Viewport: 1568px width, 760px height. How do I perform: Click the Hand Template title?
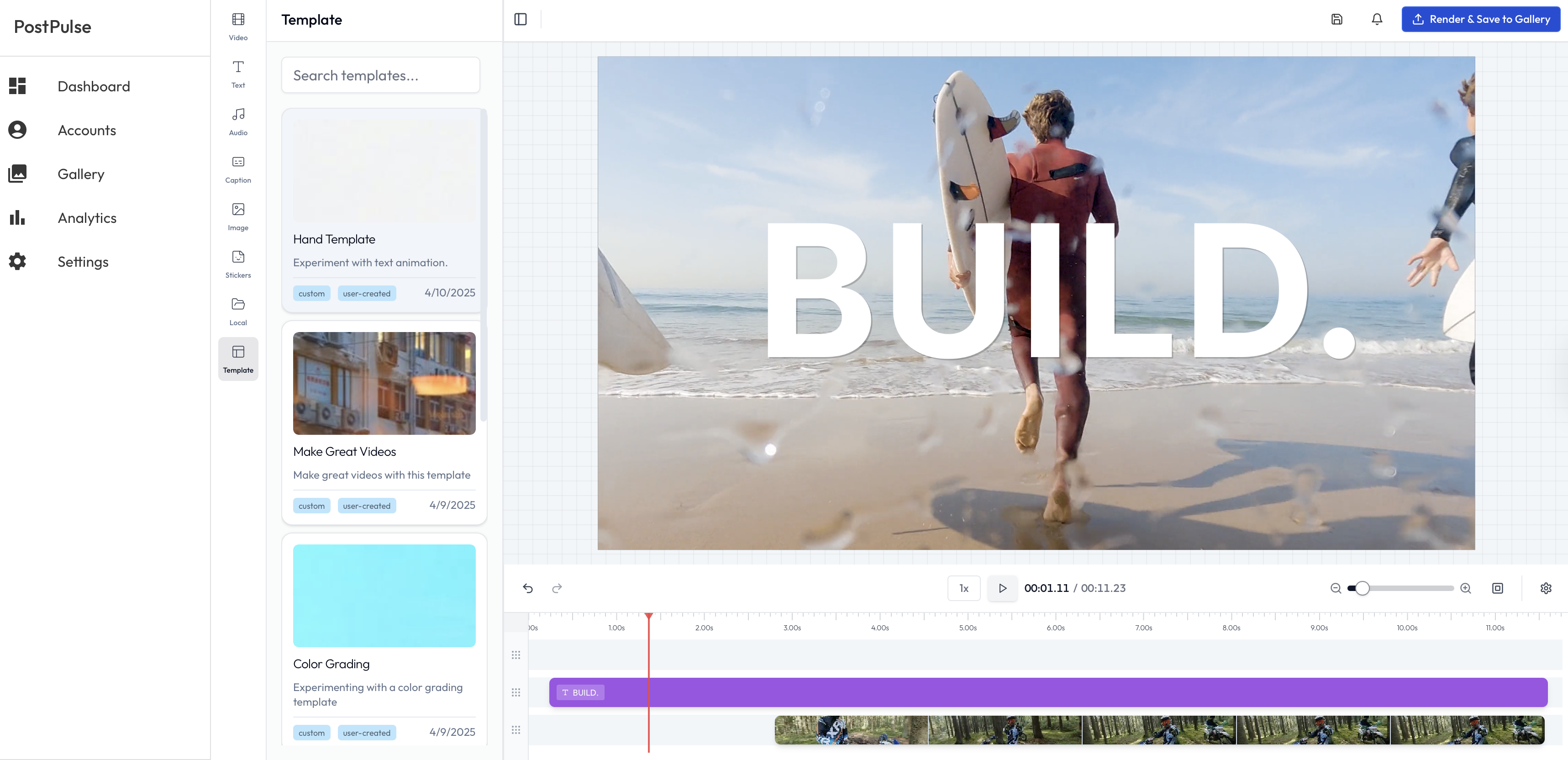click(334, 239)
